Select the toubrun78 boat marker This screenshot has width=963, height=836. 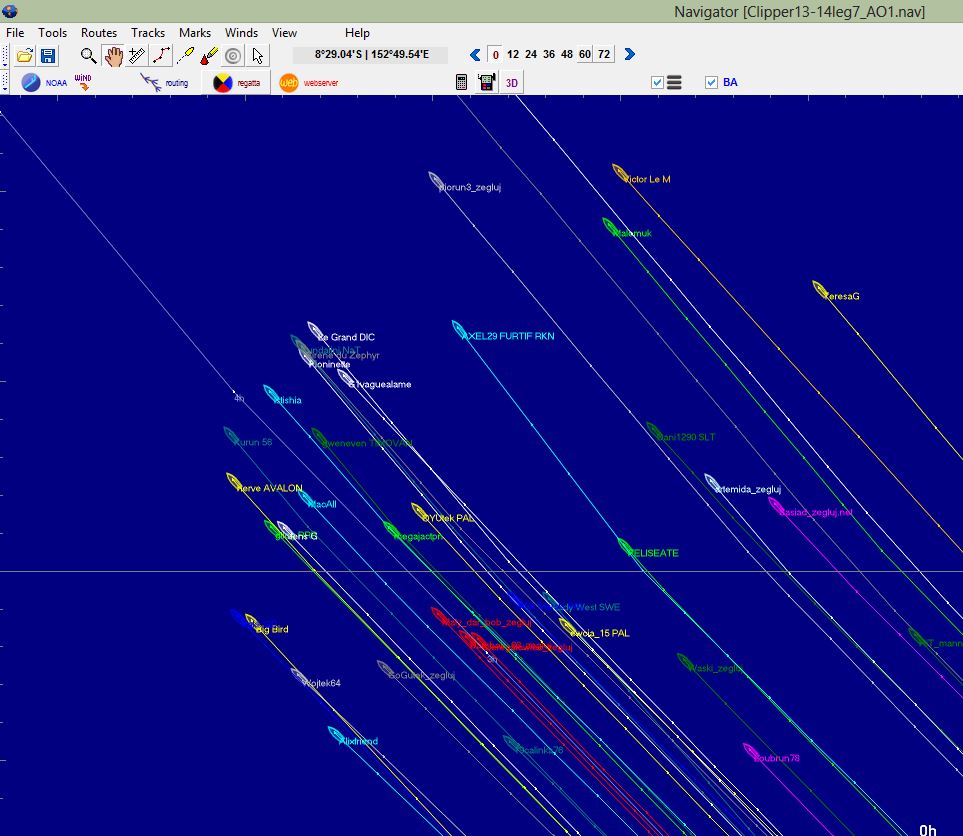[x=751, y=752]
